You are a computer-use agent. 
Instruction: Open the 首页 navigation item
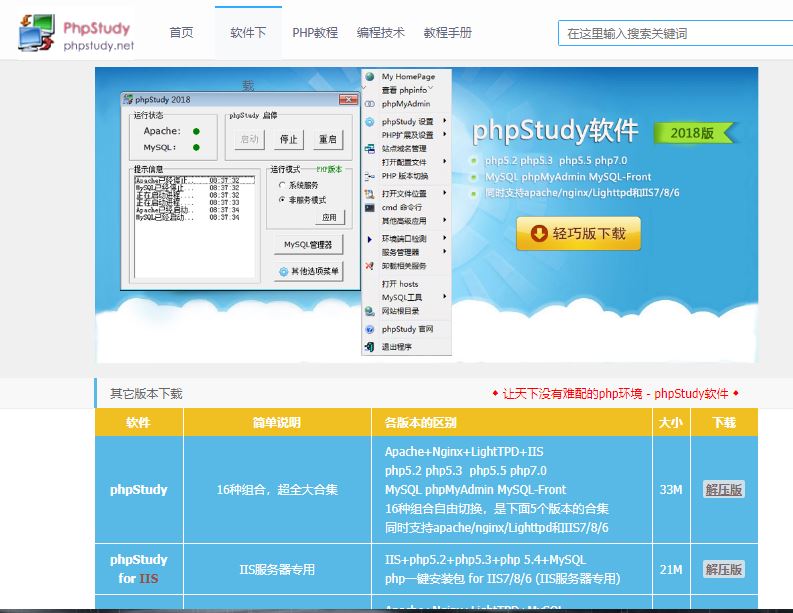[181, 32]
